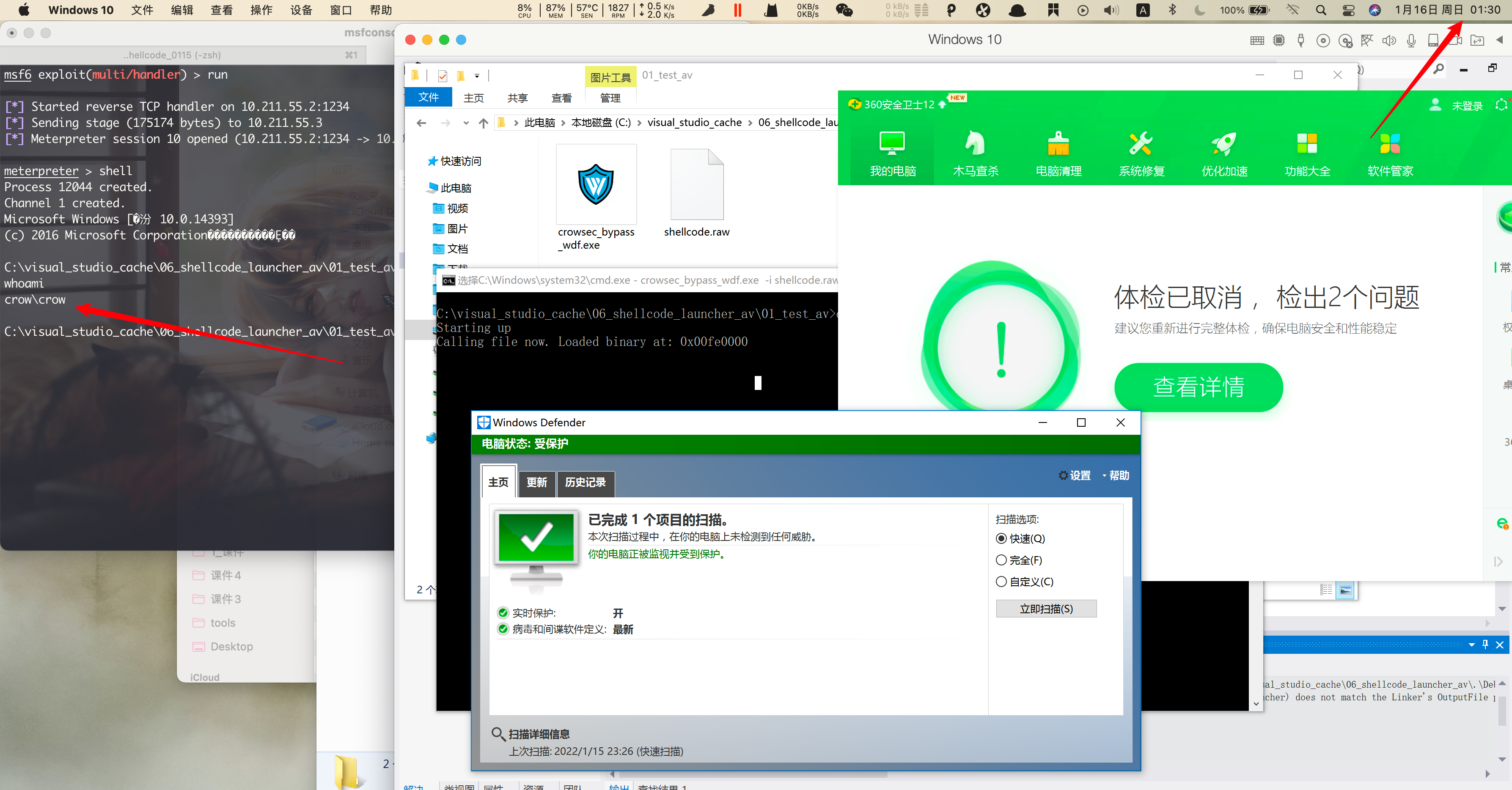Open 软件管家 software manager
1512x790 pixels.
[1391, 154]
